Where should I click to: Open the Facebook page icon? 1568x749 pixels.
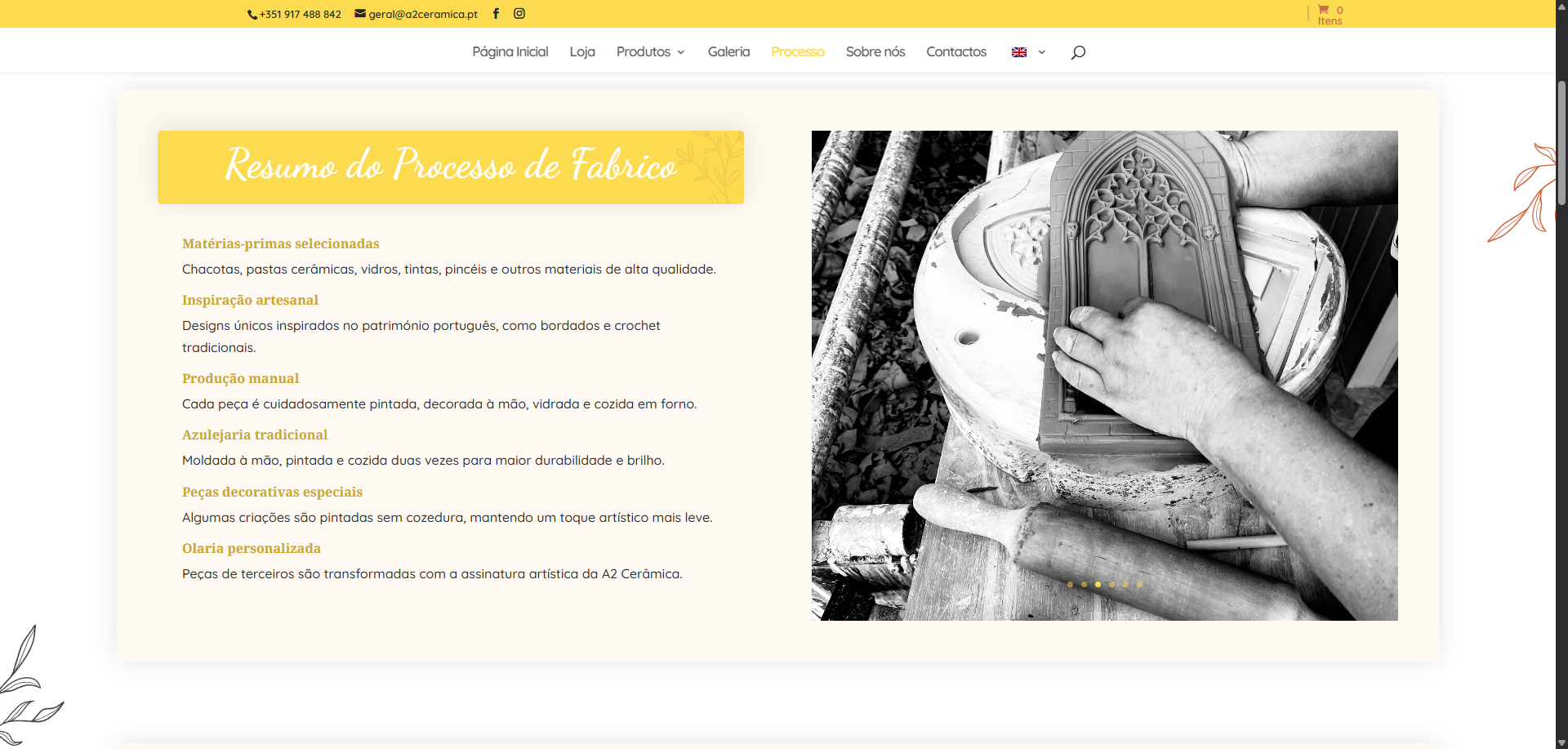tap(496, 13)
